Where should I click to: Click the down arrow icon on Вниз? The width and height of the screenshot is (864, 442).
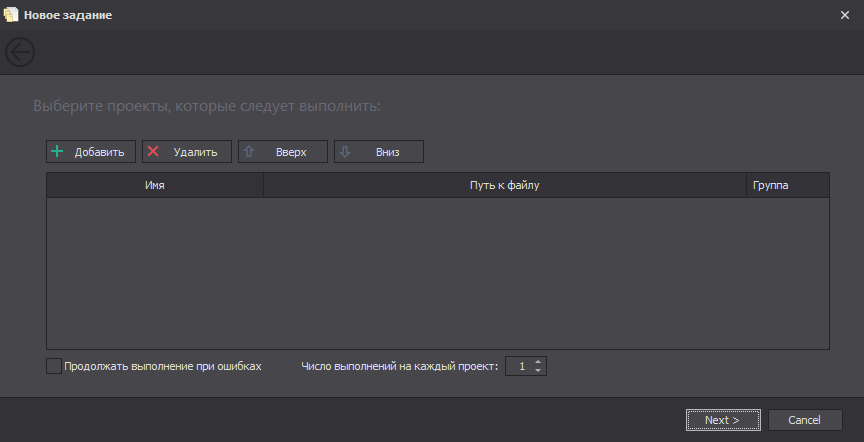(345, 152)
